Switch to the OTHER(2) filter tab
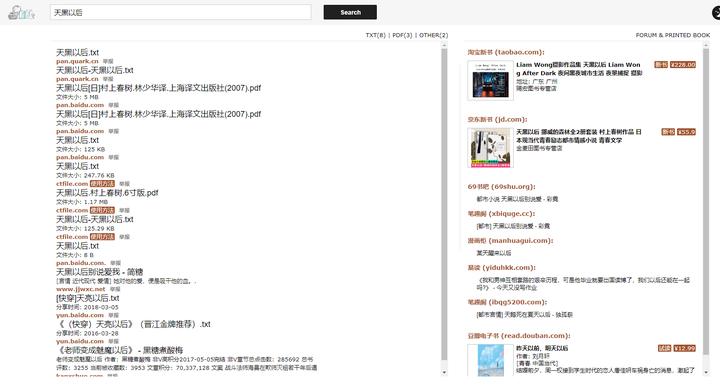 (433, 35)
